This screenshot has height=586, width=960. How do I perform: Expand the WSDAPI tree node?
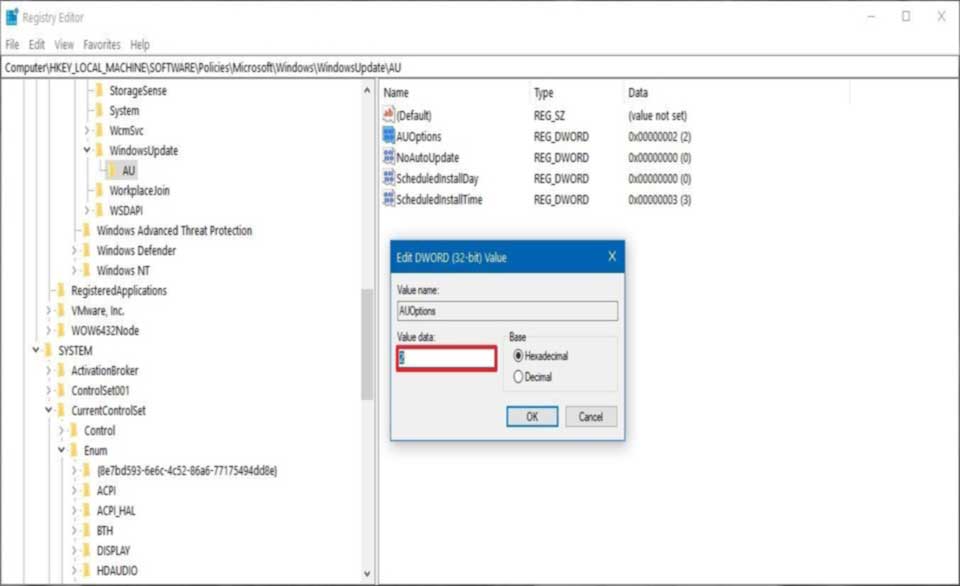coord(87,210)
